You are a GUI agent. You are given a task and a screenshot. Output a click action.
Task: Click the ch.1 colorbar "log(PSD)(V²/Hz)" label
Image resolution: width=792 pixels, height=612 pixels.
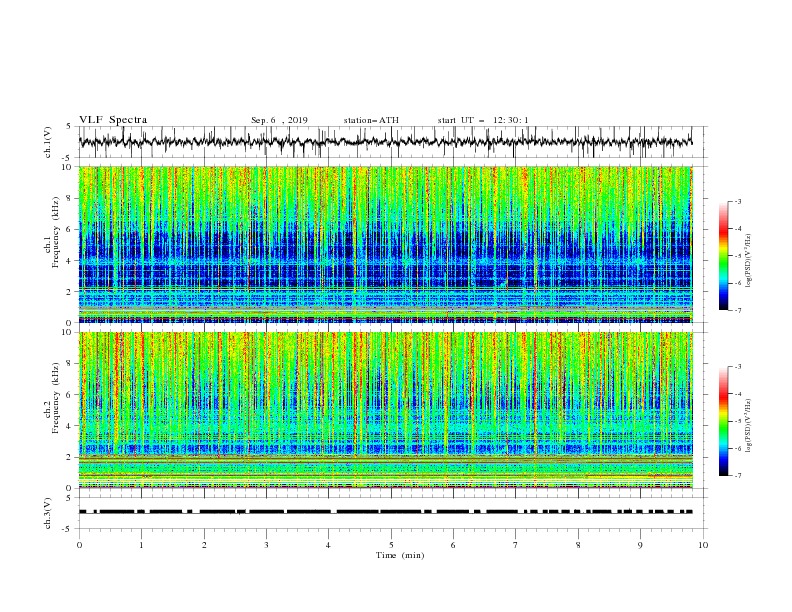coord(749,261)
